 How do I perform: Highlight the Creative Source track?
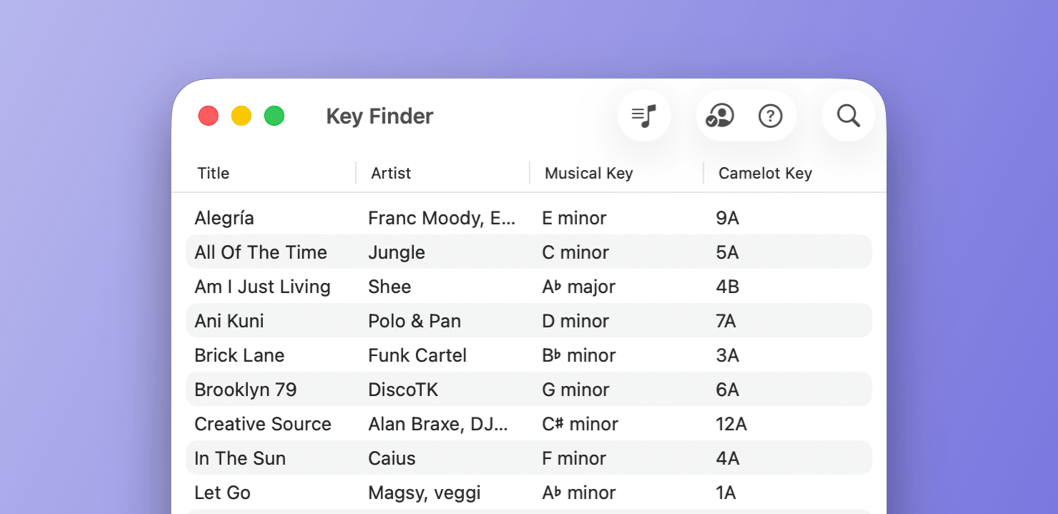pos(262,424)
